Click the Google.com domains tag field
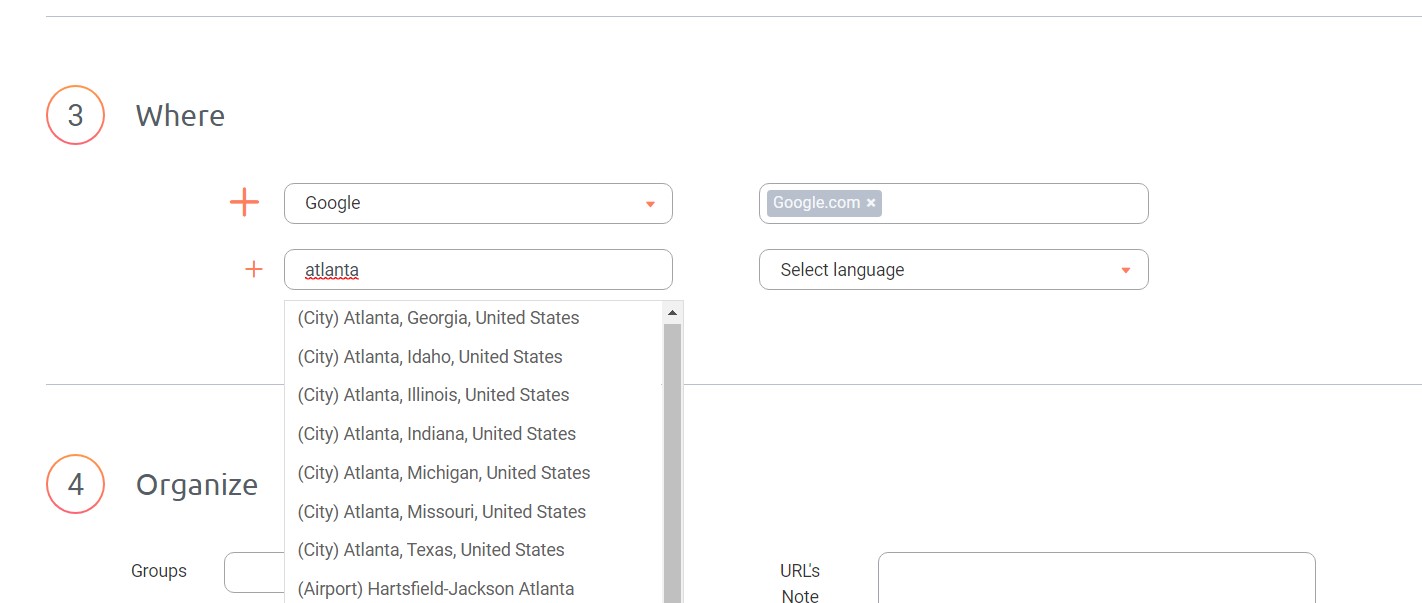 click(953, 203)
